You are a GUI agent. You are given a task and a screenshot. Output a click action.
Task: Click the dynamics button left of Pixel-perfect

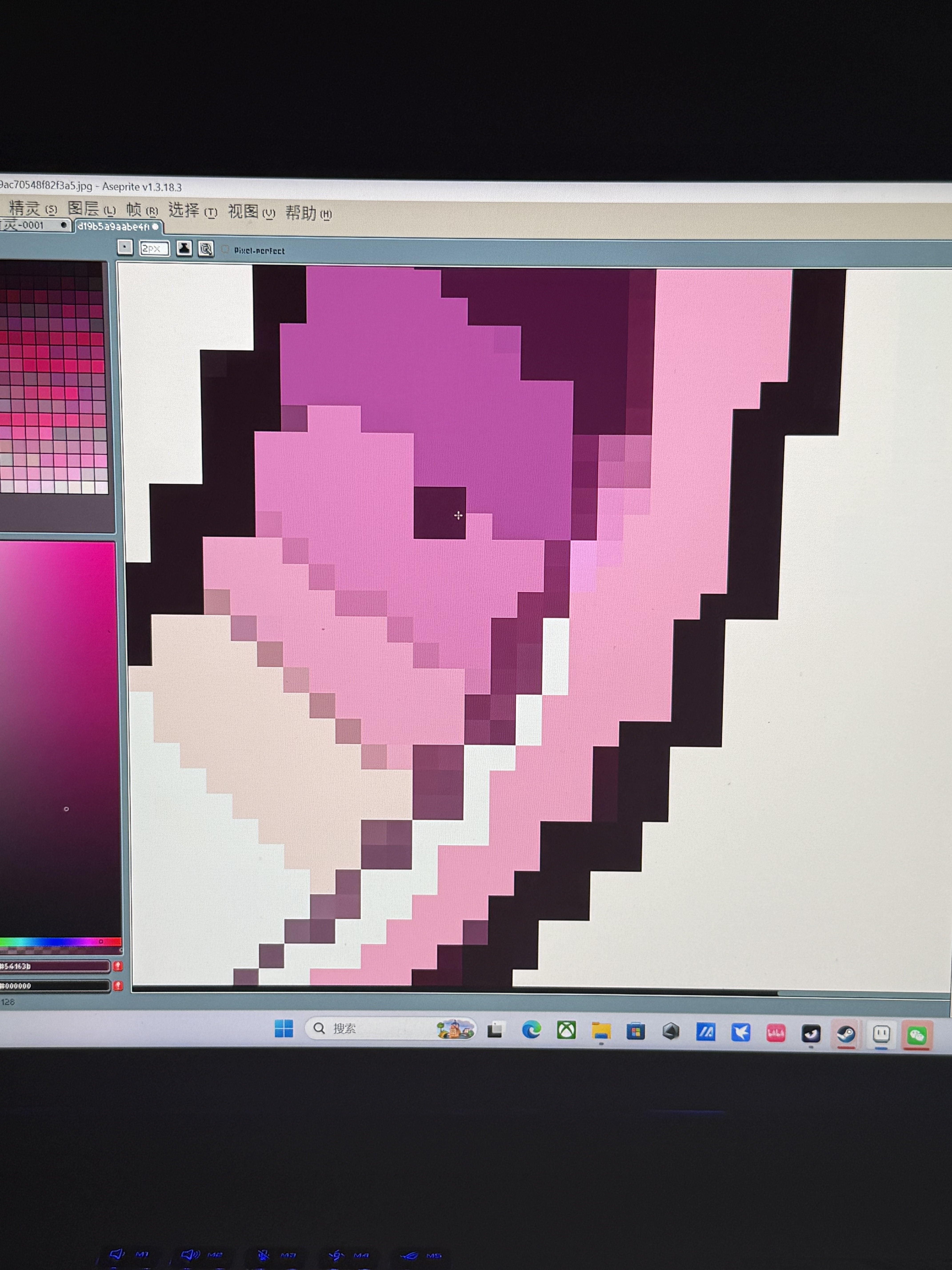tap(206, 249)
